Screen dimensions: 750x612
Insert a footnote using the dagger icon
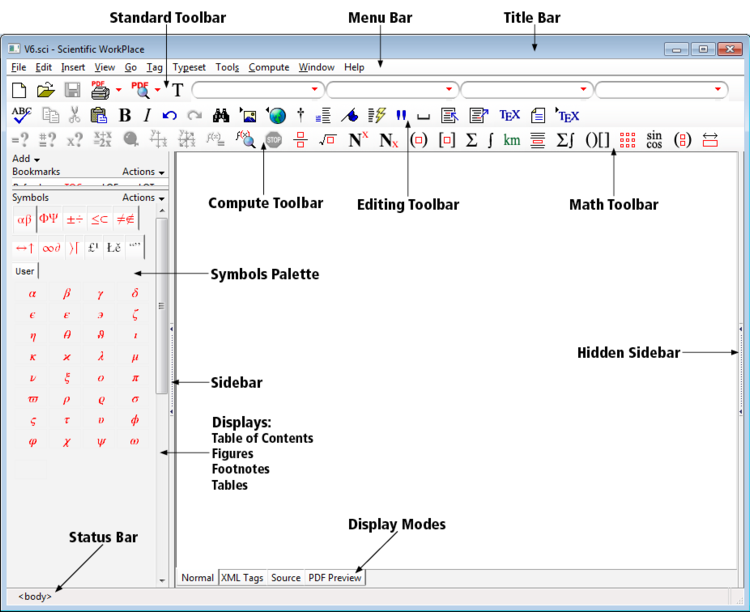(300, 115)
